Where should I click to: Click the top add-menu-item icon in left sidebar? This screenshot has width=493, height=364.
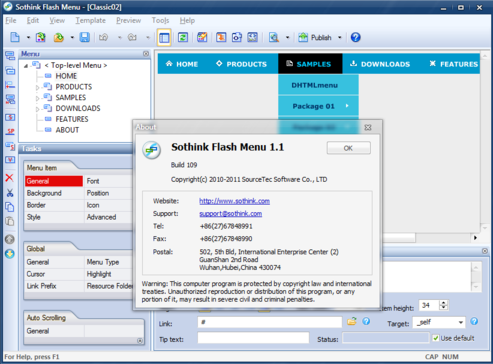coord(10,56)
